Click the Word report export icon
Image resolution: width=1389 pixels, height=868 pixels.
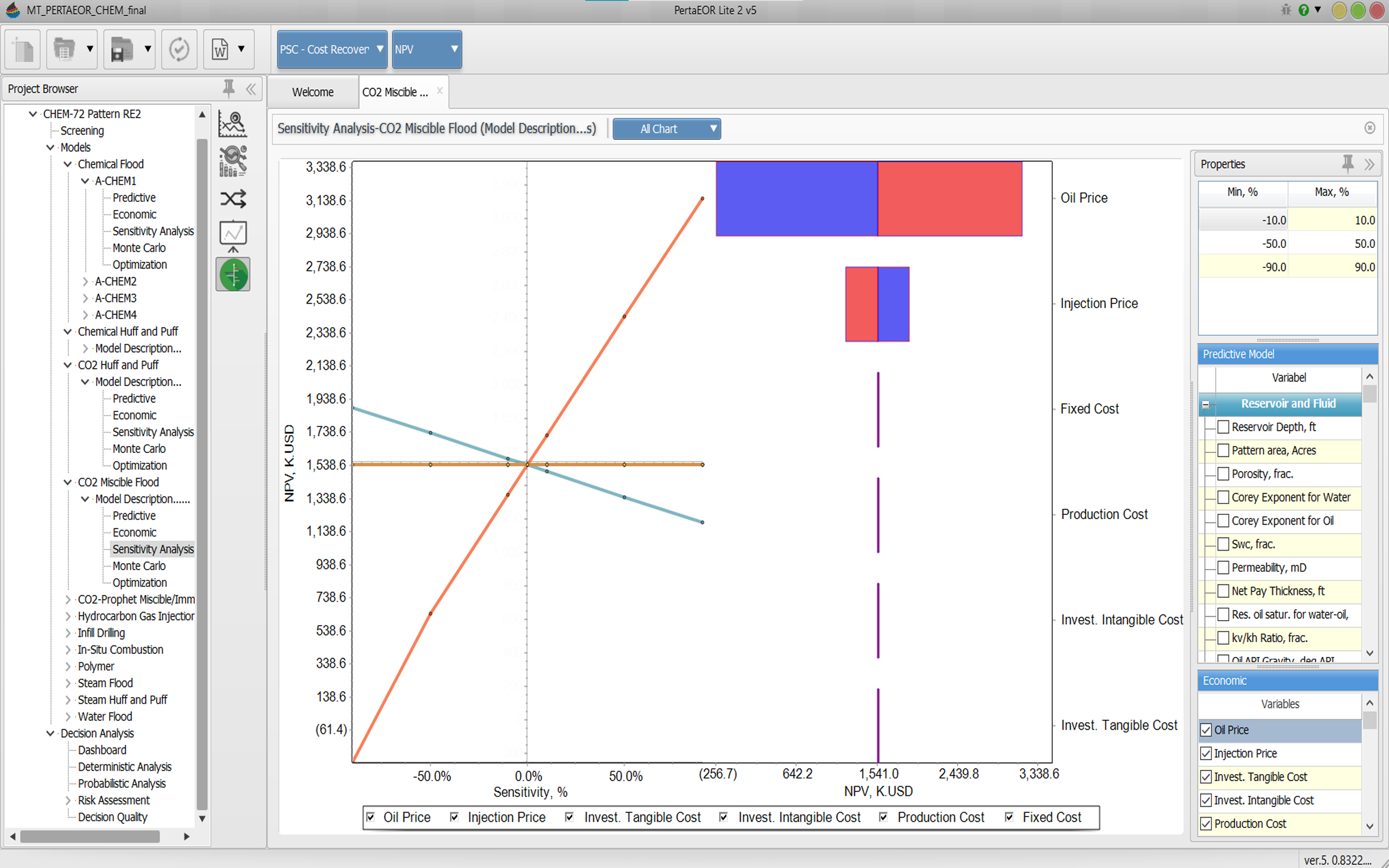click(x=220, y=49)
